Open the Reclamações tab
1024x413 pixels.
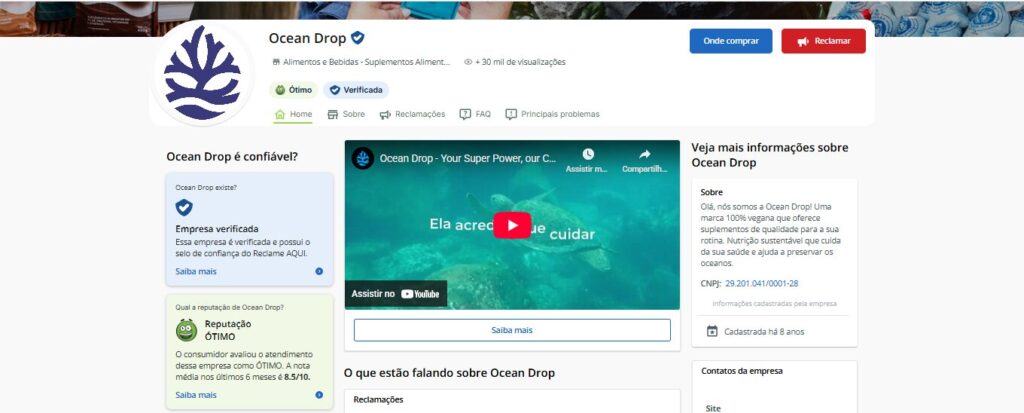coord(412,114)
